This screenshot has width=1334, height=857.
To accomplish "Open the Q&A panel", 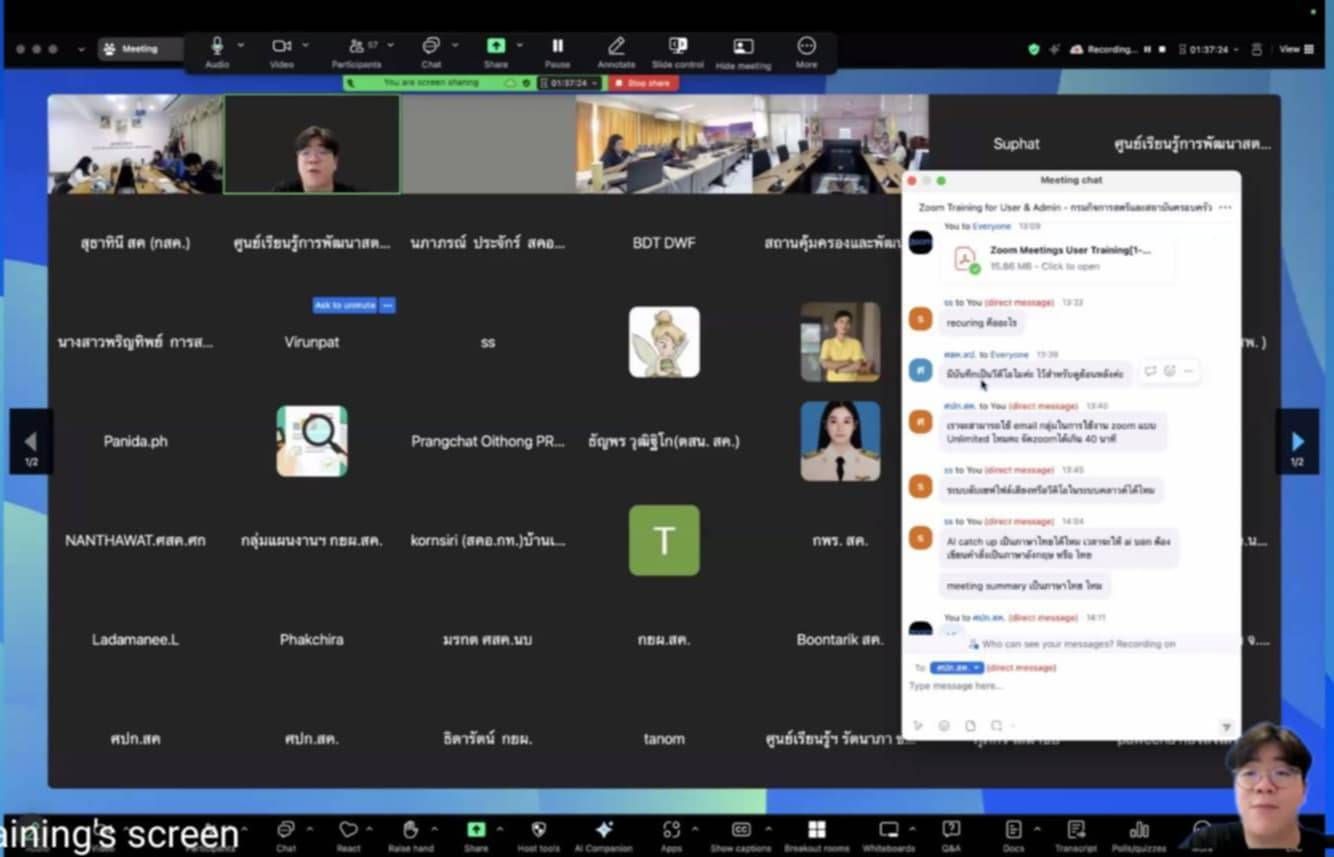I will pyautogui.click(x=951, y=835).
